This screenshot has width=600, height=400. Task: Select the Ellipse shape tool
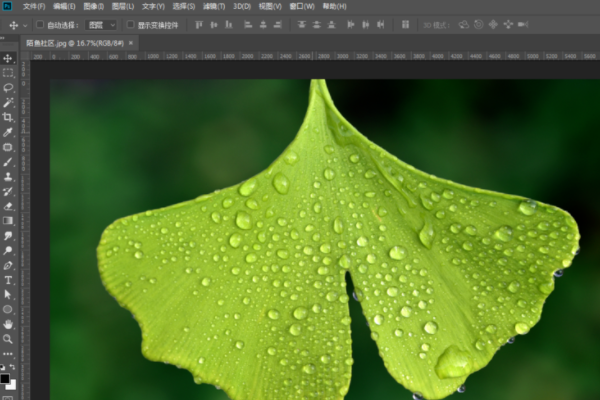[x=8, y=310]
